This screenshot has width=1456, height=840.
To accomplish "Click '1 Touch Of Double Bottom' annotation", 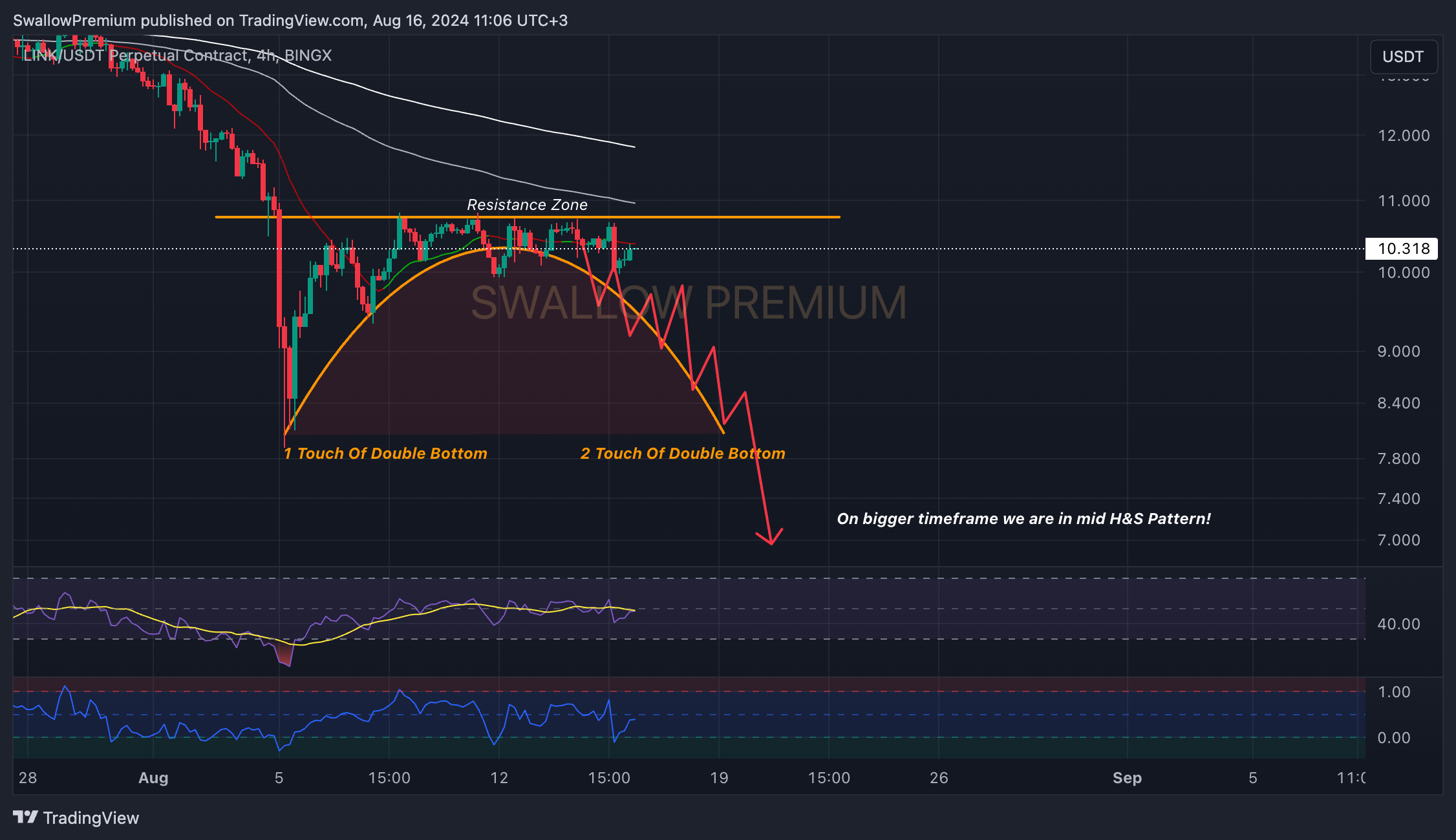I will (x=385, y=454).
